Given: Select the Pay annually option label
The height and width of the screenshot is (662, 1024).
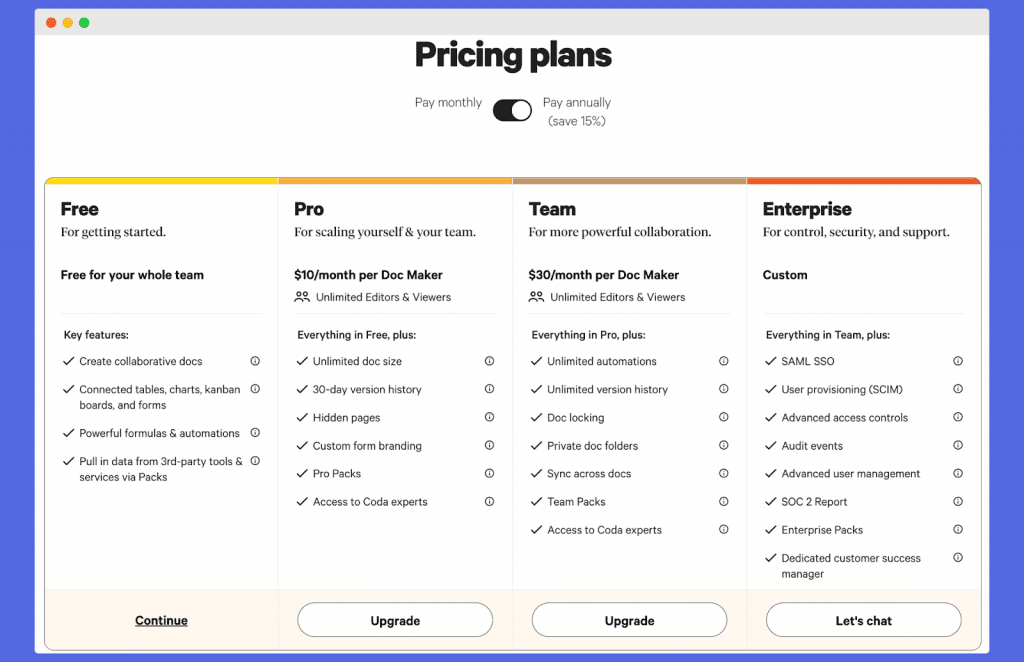Looking at the screenshot, I should pyautogui.click(x=577, y=112).
